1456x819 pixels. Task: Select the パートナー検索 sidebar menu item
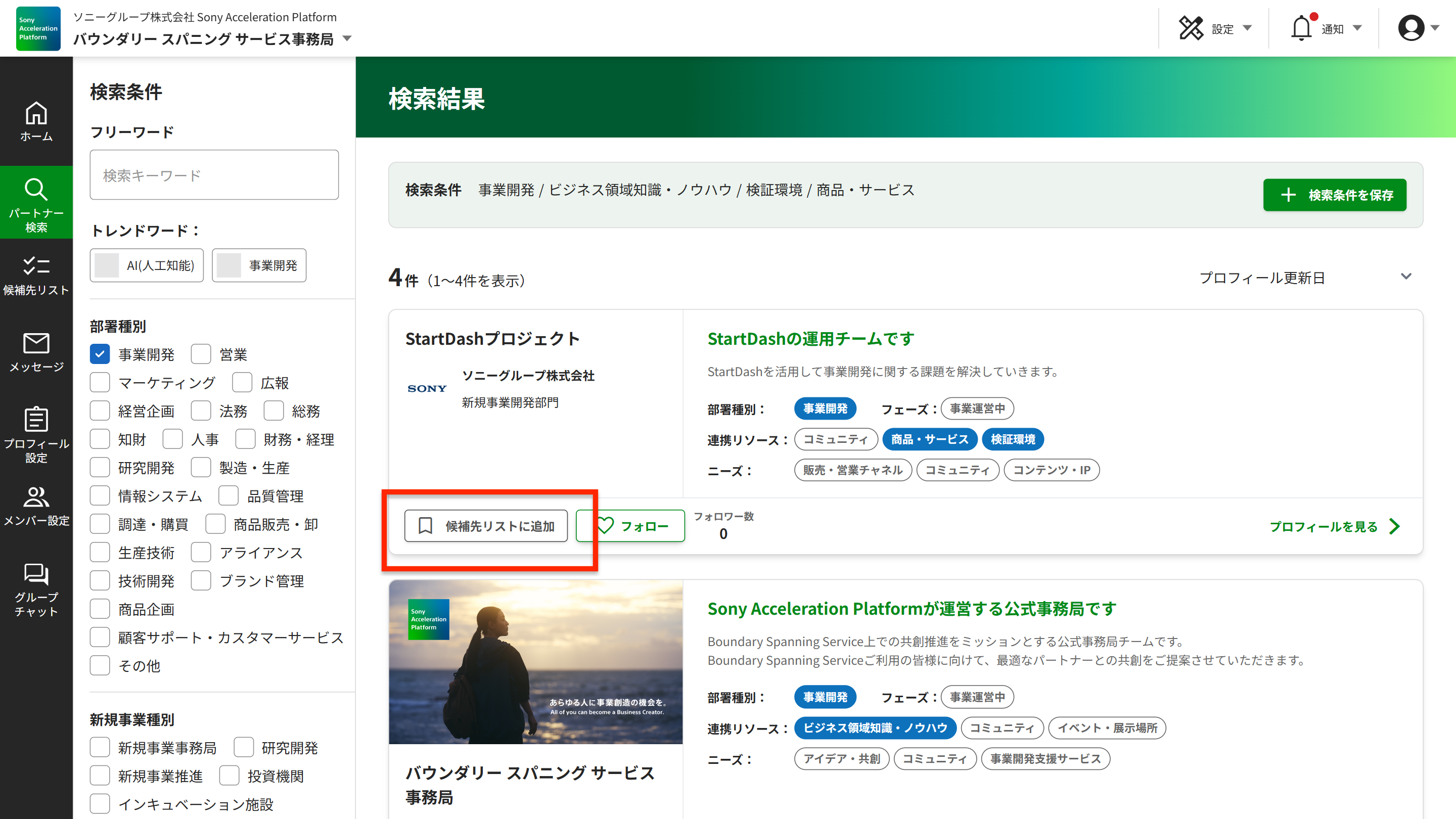pyautogui.click(x=36, y=203)
